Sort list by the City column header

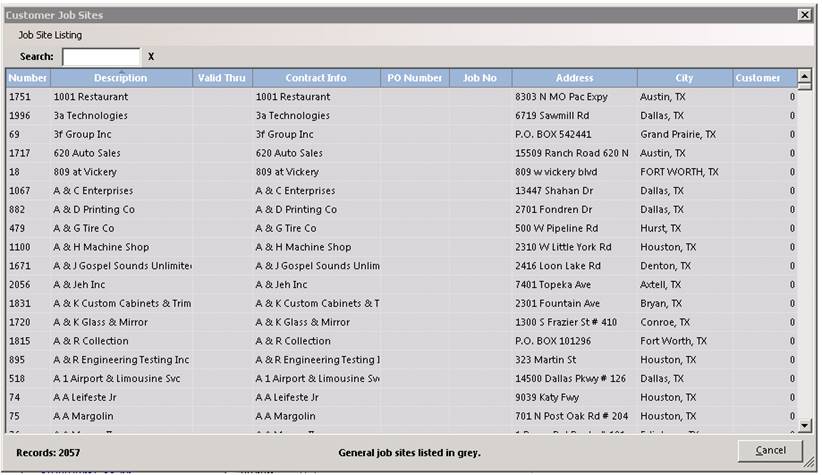(684, 78)
